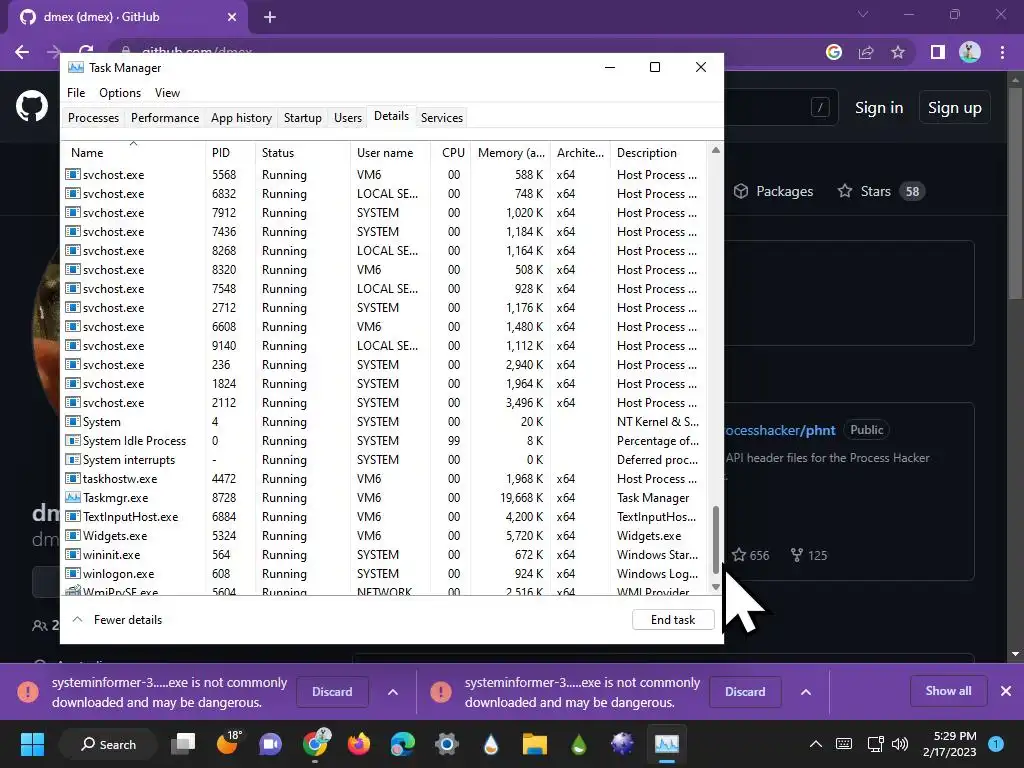Image resolution: width=1024 pixels, height=768 pixels.
Task: Switch to the Services tab
Action: pyautogui.click(x=441, y=118)
